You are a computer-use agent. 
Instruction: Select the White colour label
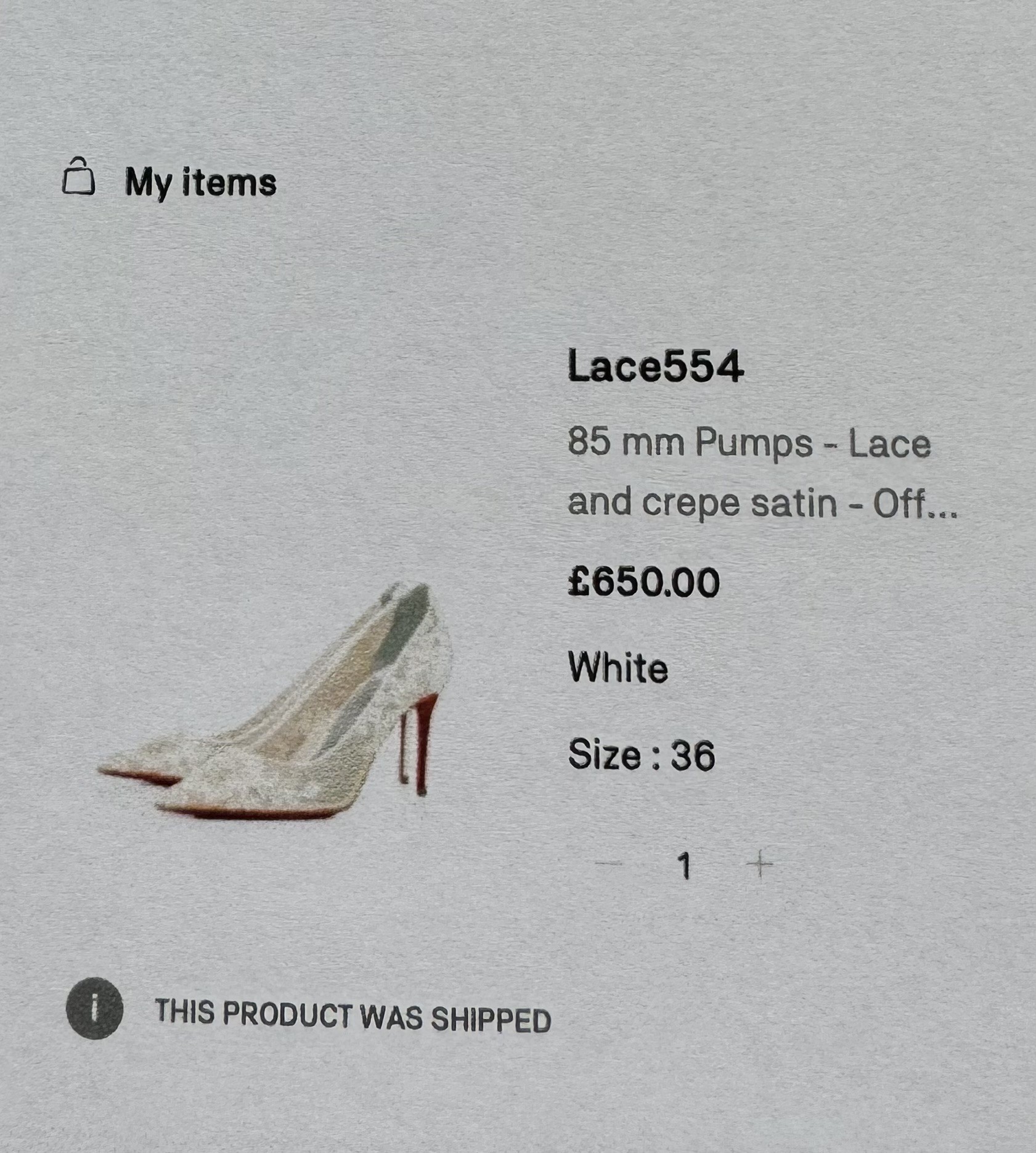click(x=618, y=667)
